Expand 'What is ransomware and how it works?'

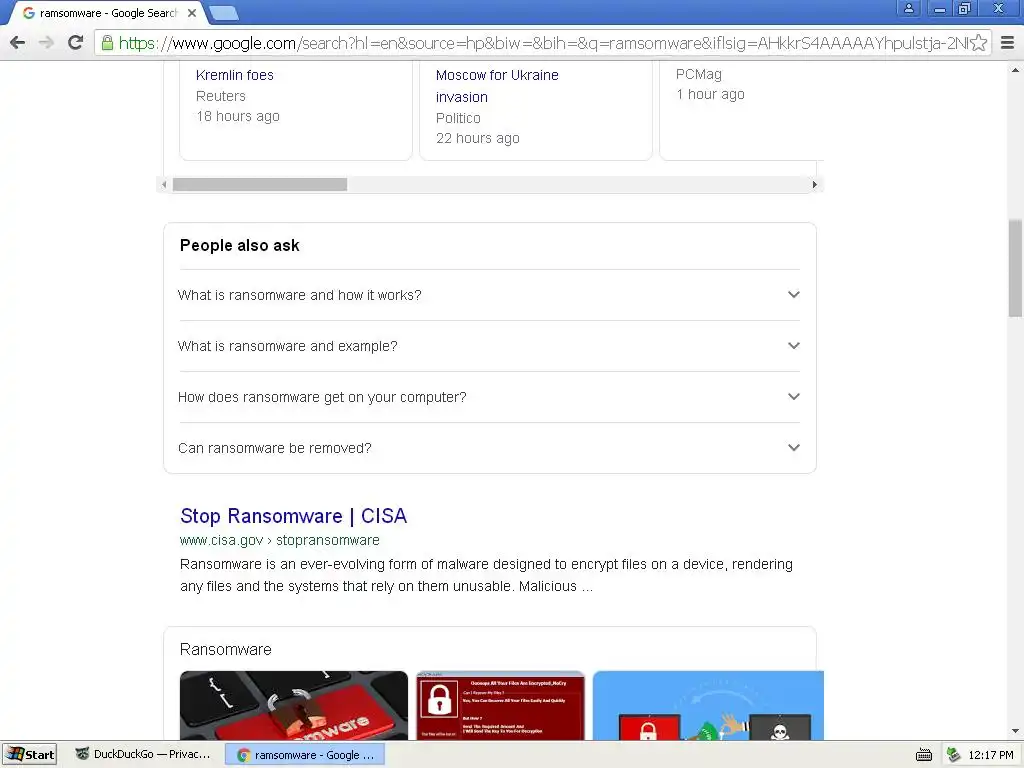click(x=489, y=295)
